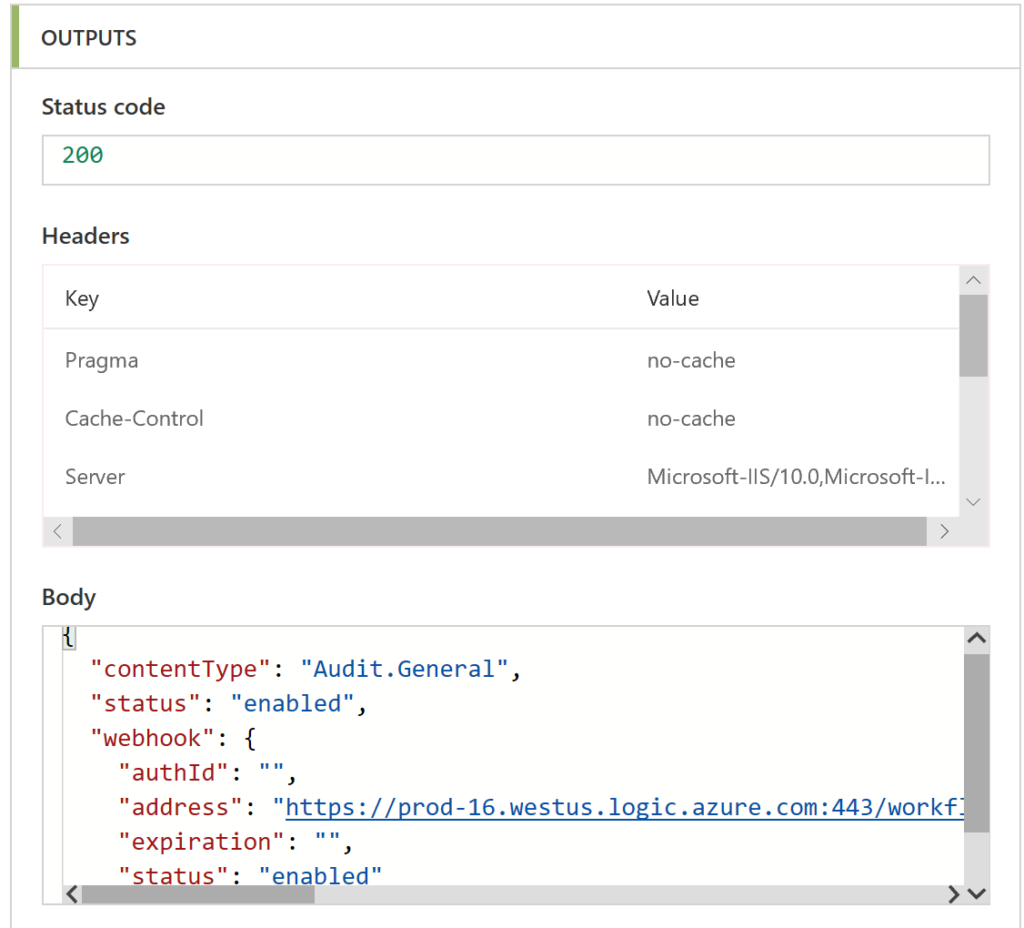Click the Body panel scroll down arrow
Image resolution: width=1024 pixels, height=928 pixels.
977,893
